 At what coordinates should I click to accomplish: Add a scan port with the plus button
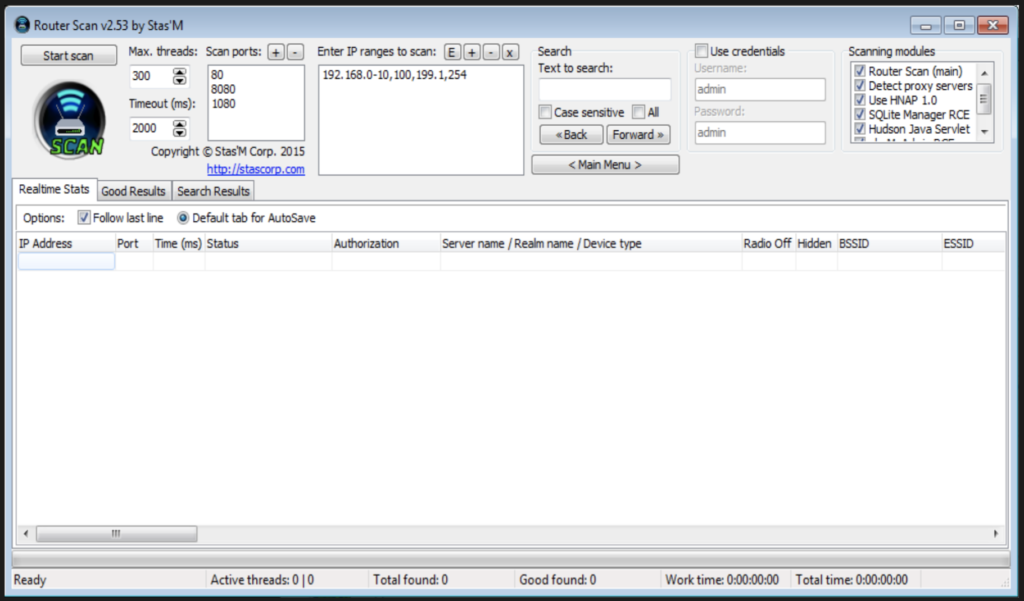pyautogui.click(x=276, y=52)
